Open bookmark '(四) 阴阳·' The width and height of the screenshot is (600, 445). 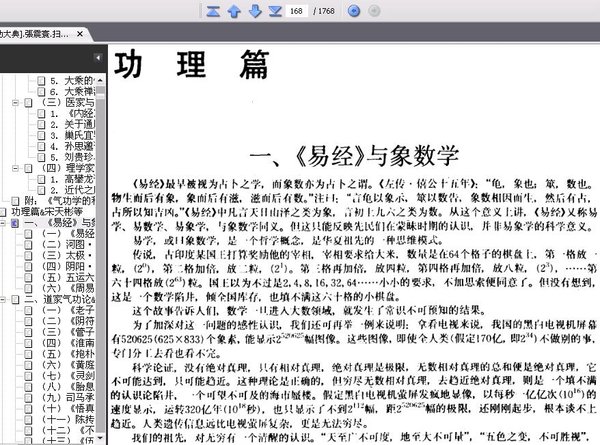click(x=67, y=266)
